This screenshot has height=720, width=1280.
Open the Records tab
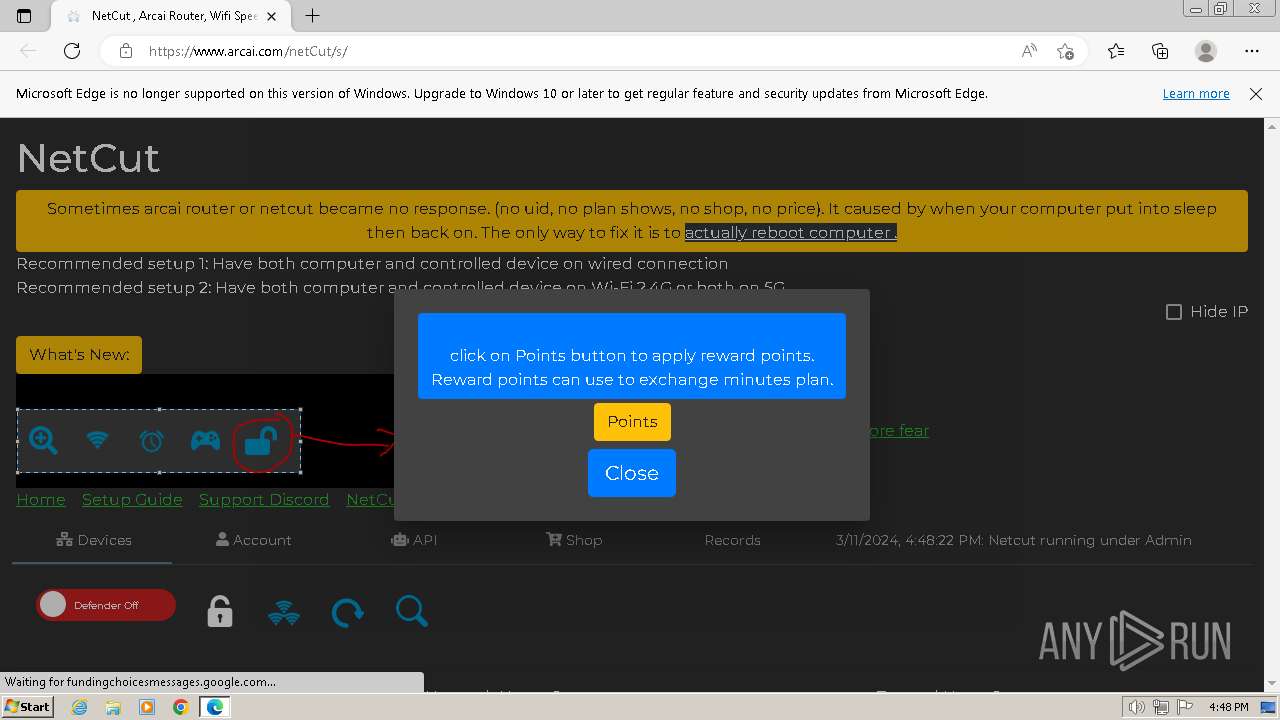point(732,540)
